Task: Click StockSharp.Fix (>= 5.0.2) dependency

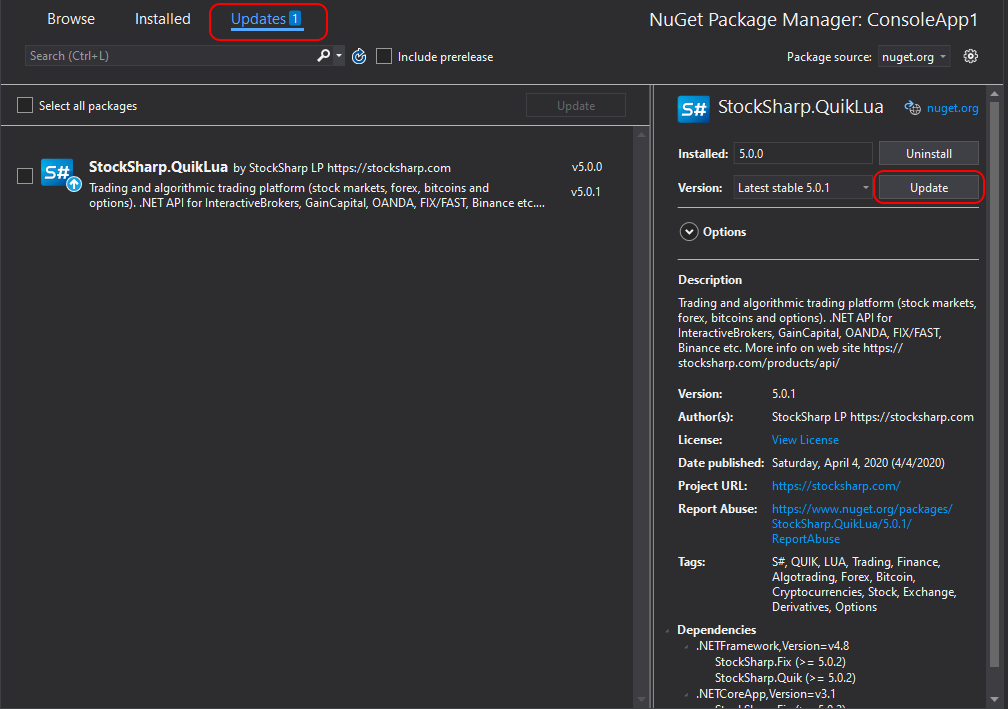Action: (x=780, y=662)
